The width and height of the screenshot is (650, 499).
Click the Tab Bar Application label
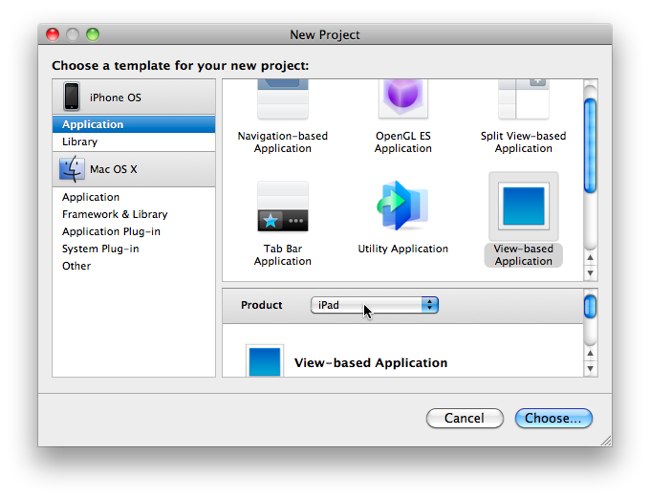(283, 255)
